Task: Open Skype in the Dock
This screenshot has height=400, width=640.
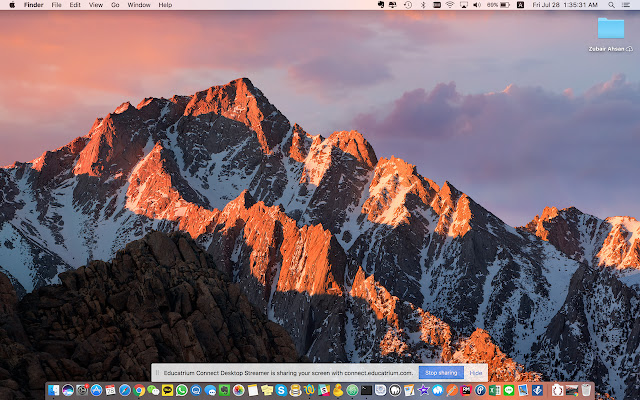Action: coord(281,390)
